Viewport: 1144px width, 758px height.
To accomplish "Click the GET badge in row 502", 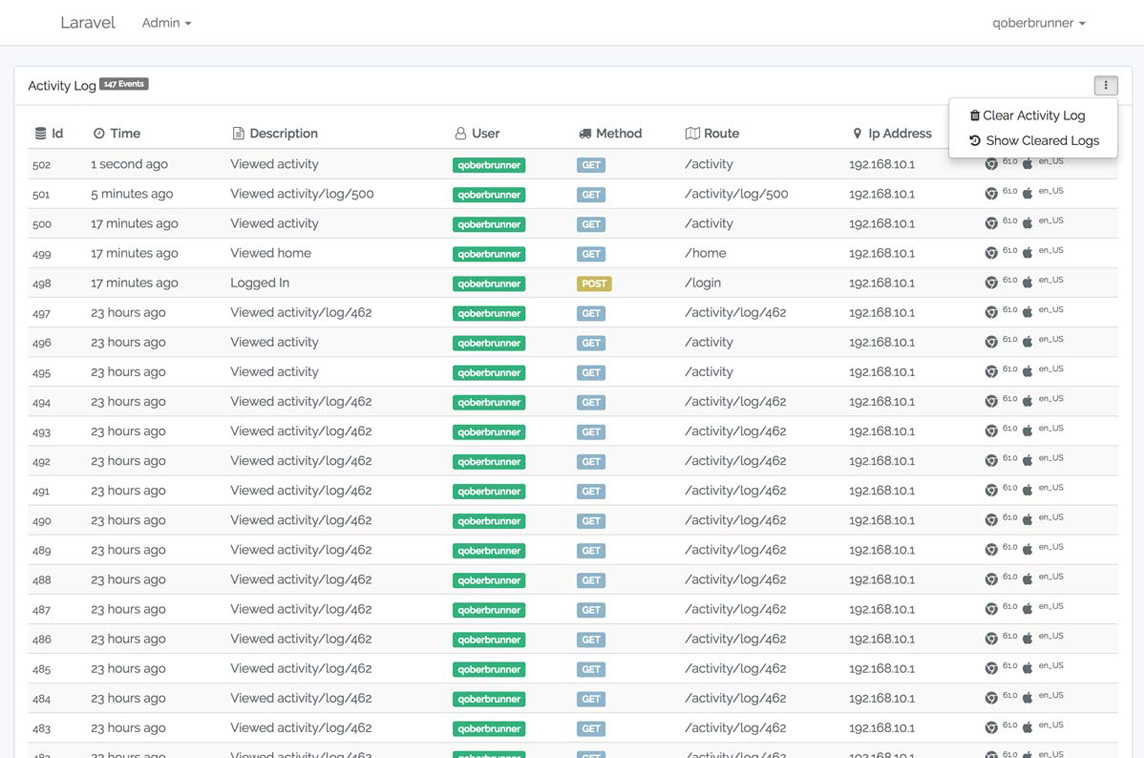I will click(591, 165).
